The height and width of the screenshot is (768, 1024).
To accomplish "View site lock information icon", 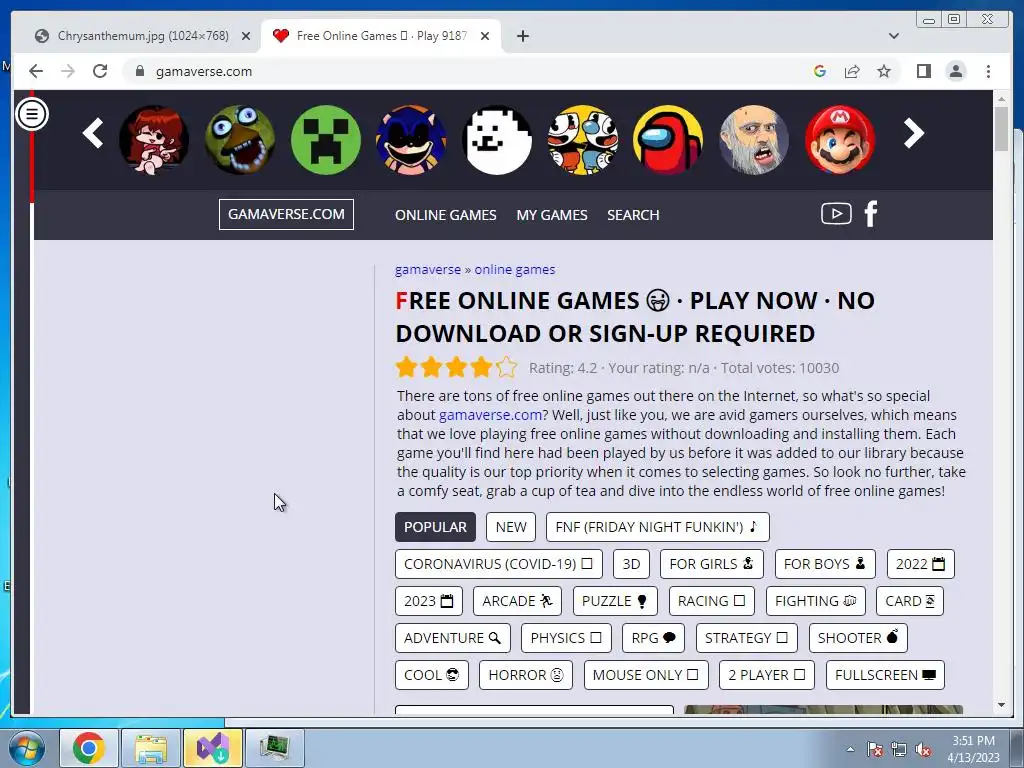I will pos(140,71).
